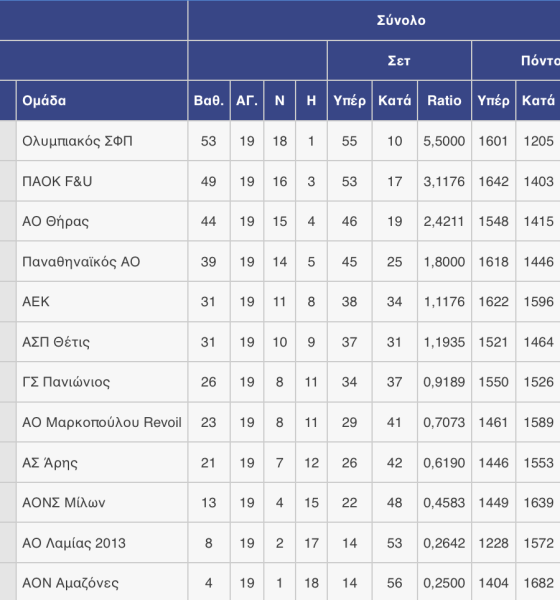
Task: Open ΑΟ Μαρκοπούλου Revoil team entry
Action: (x=102, y=422)
